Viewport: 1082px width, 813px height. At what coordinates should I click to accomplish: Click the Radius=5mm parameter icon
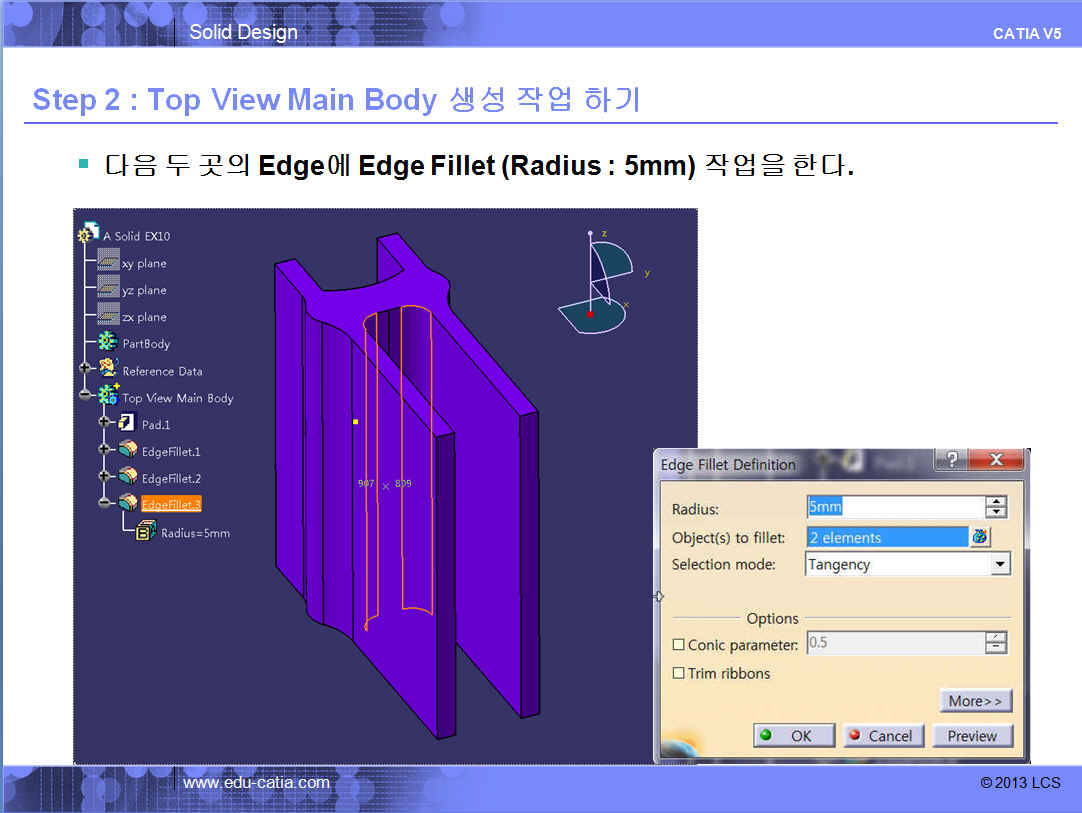tap(146, 531)
